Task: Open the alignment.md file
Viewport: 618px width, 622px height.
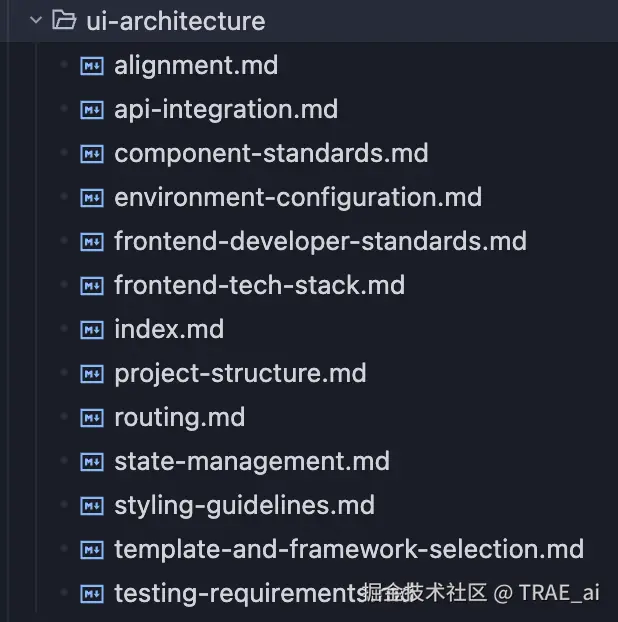Action: pyautogui.click(x=196, y=66)
